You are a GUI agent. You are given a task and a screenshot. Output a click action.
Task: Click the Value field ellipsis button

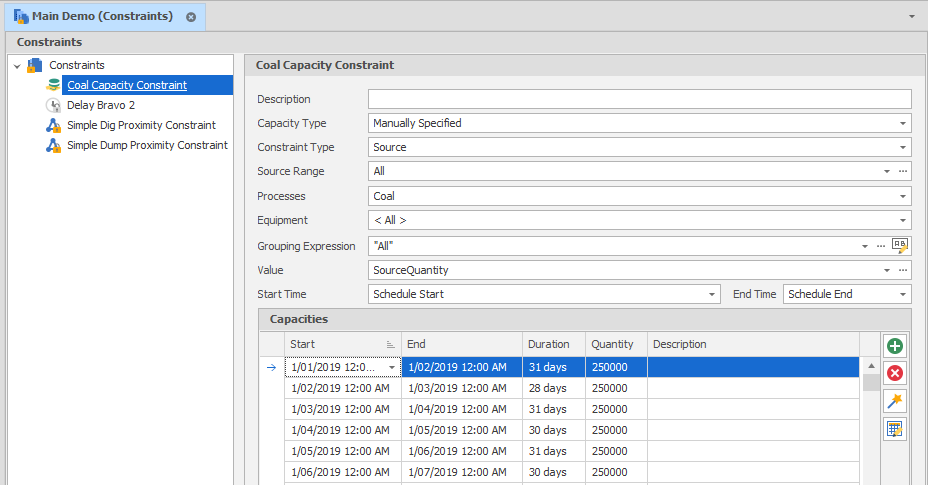tap(903, 270)
